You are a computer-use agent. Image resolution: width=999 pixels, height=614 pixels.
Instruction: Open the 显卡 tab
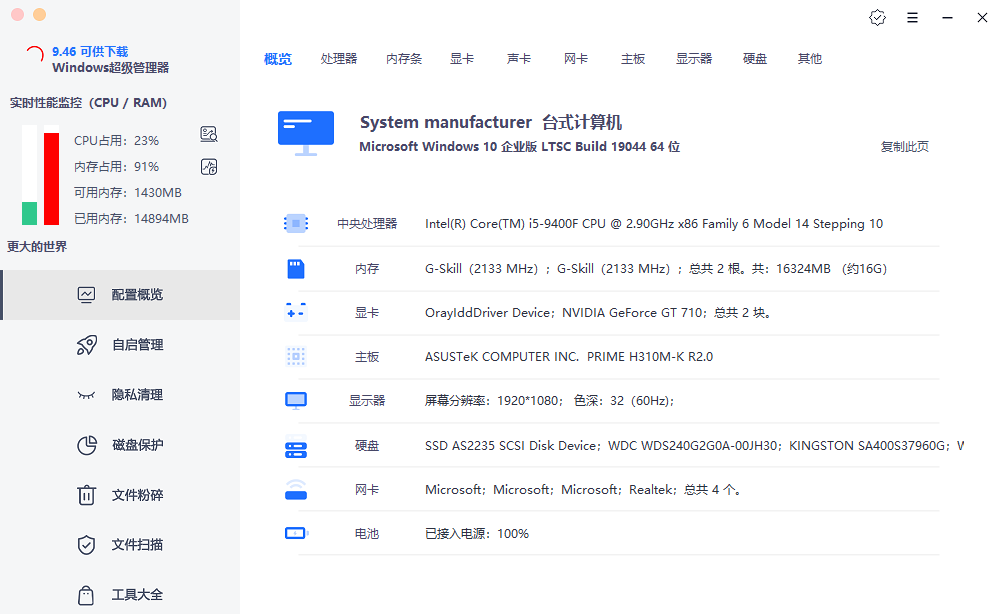click(462, 59)
